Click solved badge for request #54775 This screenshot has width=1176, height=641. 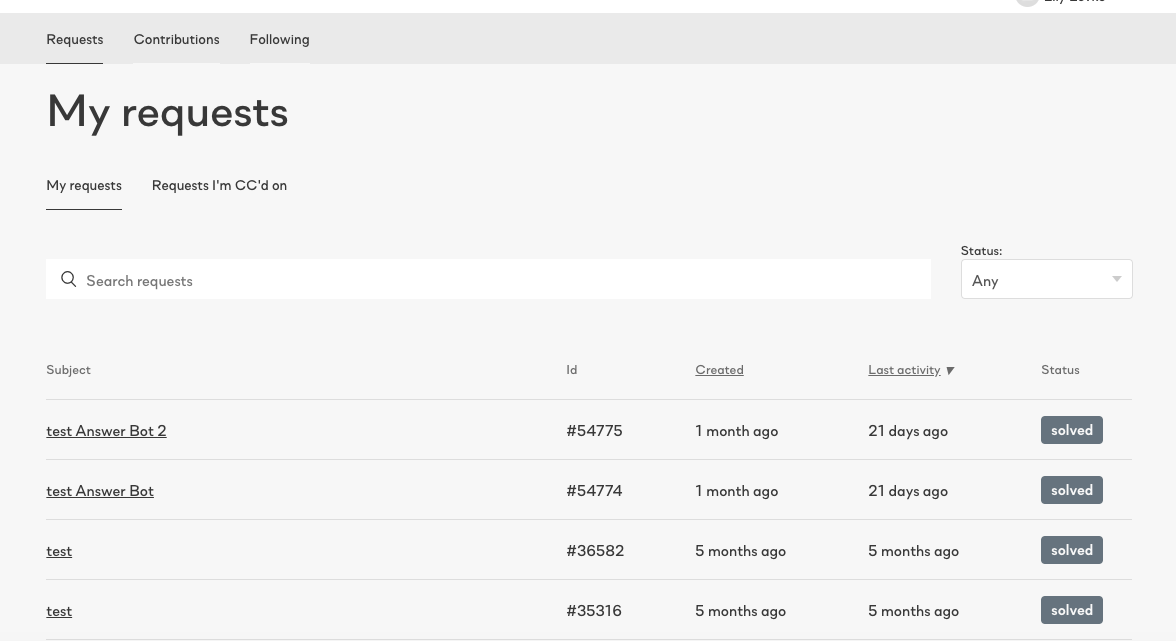(x=1072, y=430)
